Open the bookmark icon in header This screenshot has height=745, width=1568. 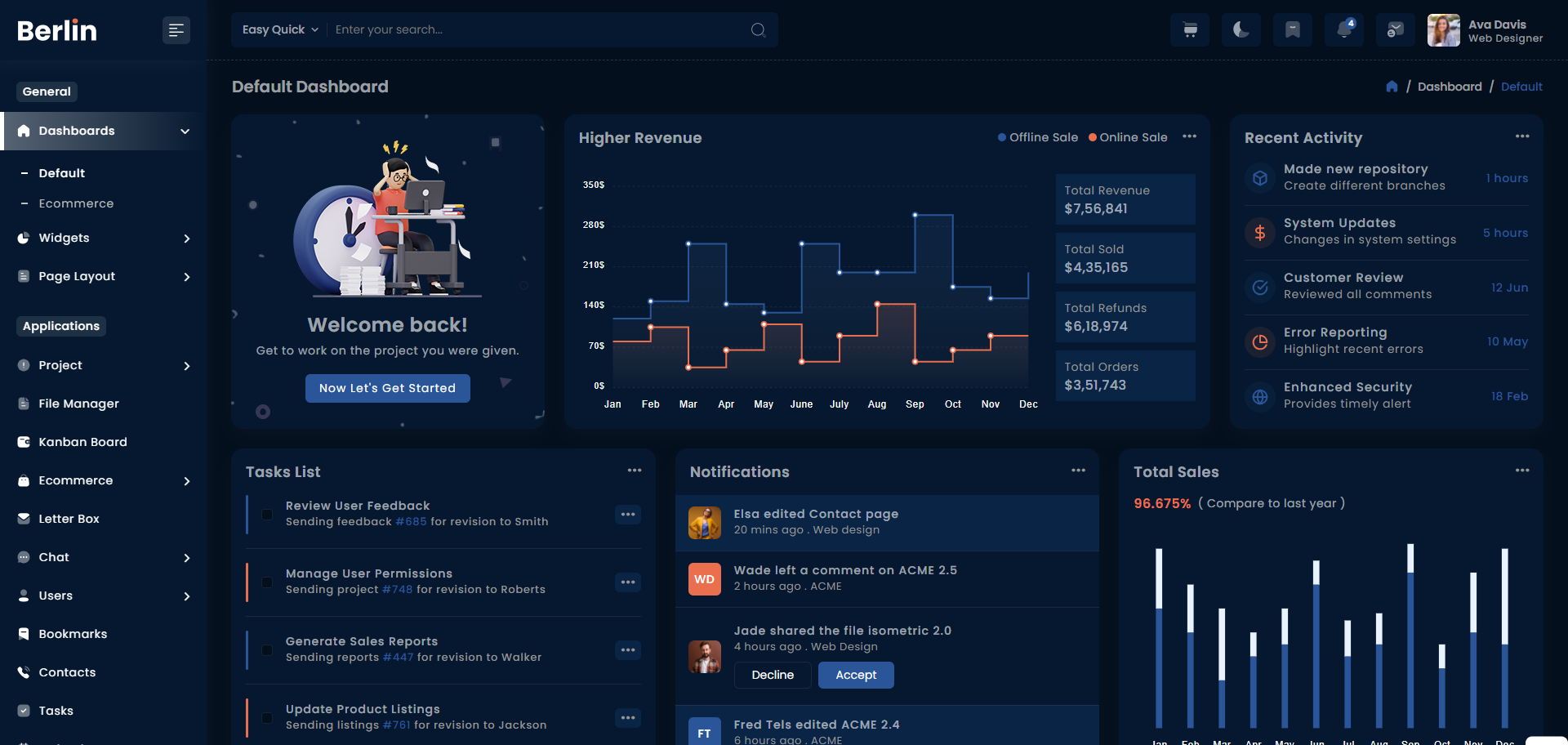tap(1292, 30)
